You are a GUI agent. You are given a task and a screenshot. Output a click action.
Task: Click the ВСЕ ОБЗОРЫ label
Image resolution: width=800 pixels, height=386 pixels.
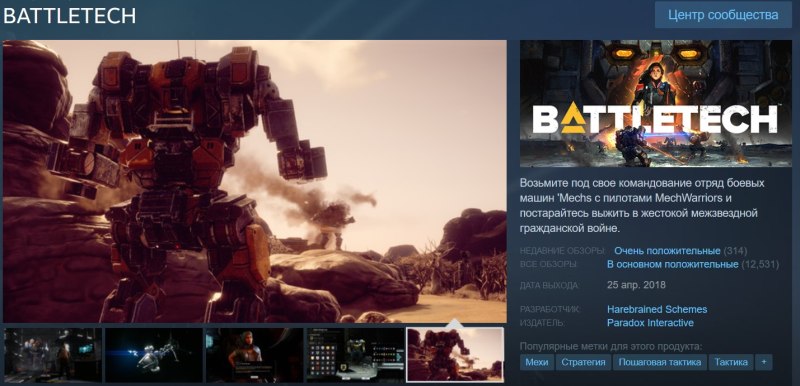(548, 265)
